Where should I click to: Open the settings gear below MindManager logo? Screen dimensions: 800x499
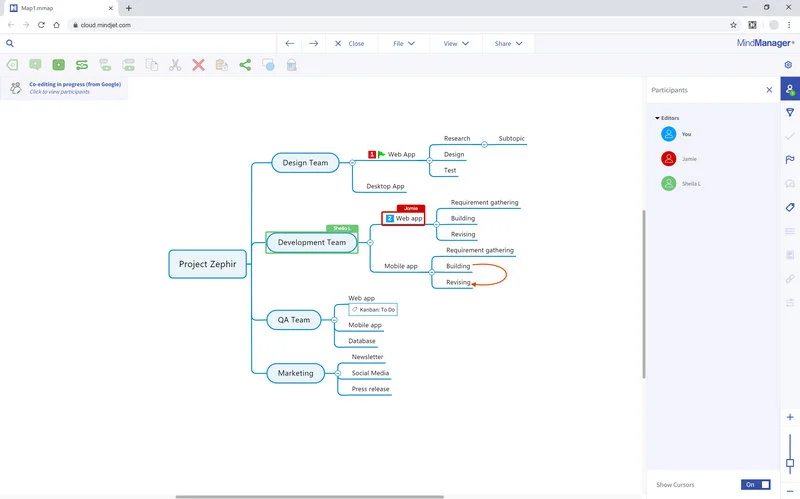click(789, 65)
